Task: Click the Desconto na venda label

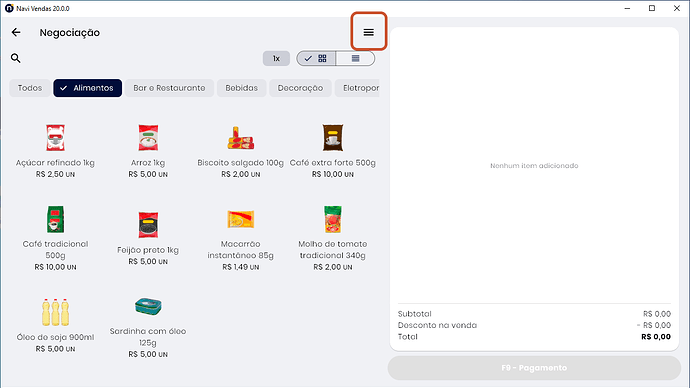Action: pyautogui.click(x=437, y=325)
